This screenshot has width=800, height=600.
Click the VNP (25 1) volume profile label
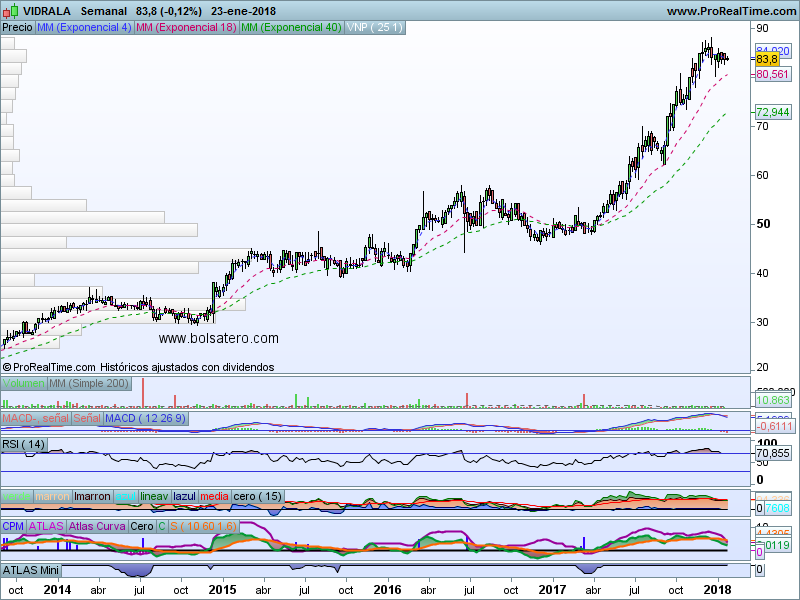point(374,27)
